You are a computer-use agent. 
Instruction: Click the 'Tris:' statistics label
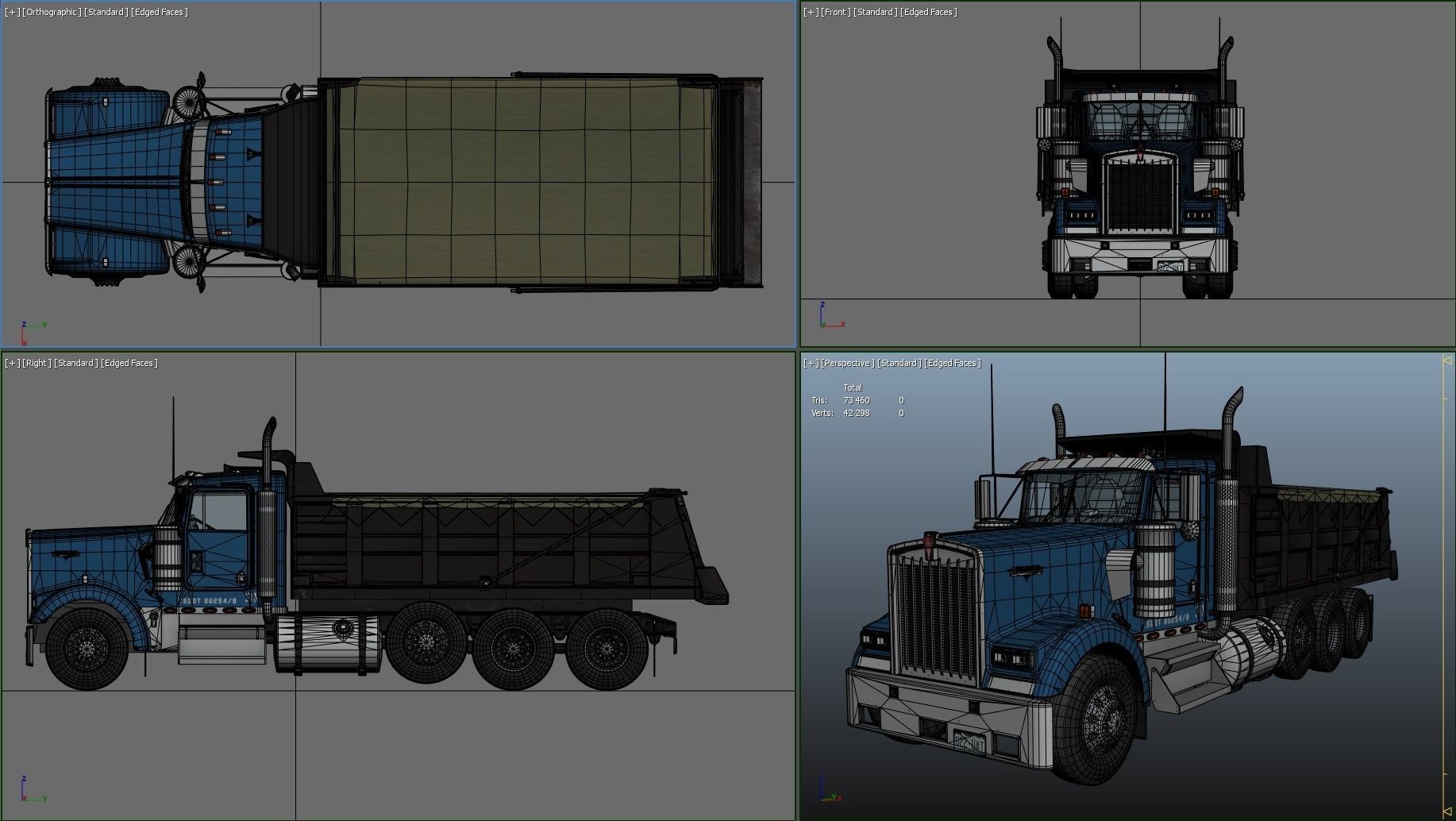click(x=819, y=400)
